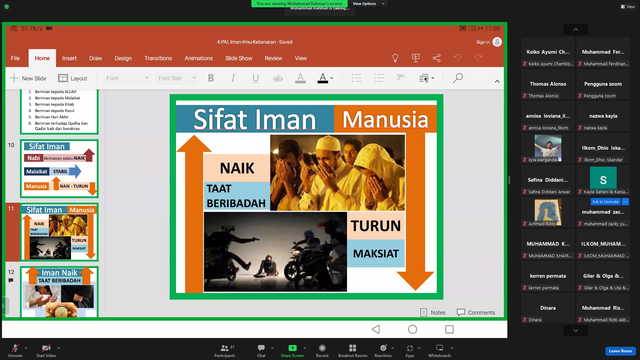Open Whiteboards in Zoom toolbar
This screenshot has width=640, height=360.
click(440, 350)
